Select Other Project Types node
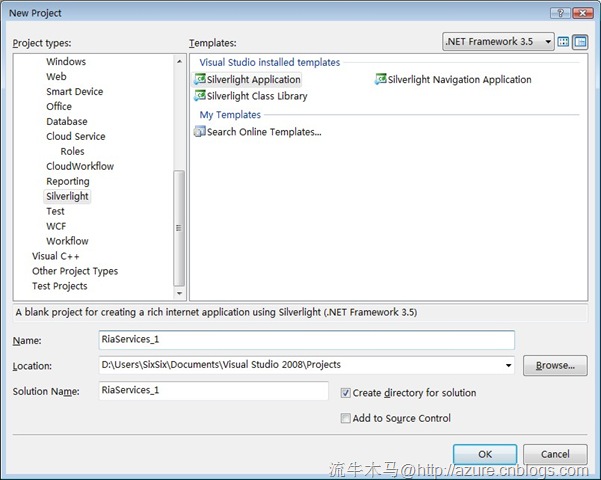This screenshot has height=480, width=601. (74, 271)
